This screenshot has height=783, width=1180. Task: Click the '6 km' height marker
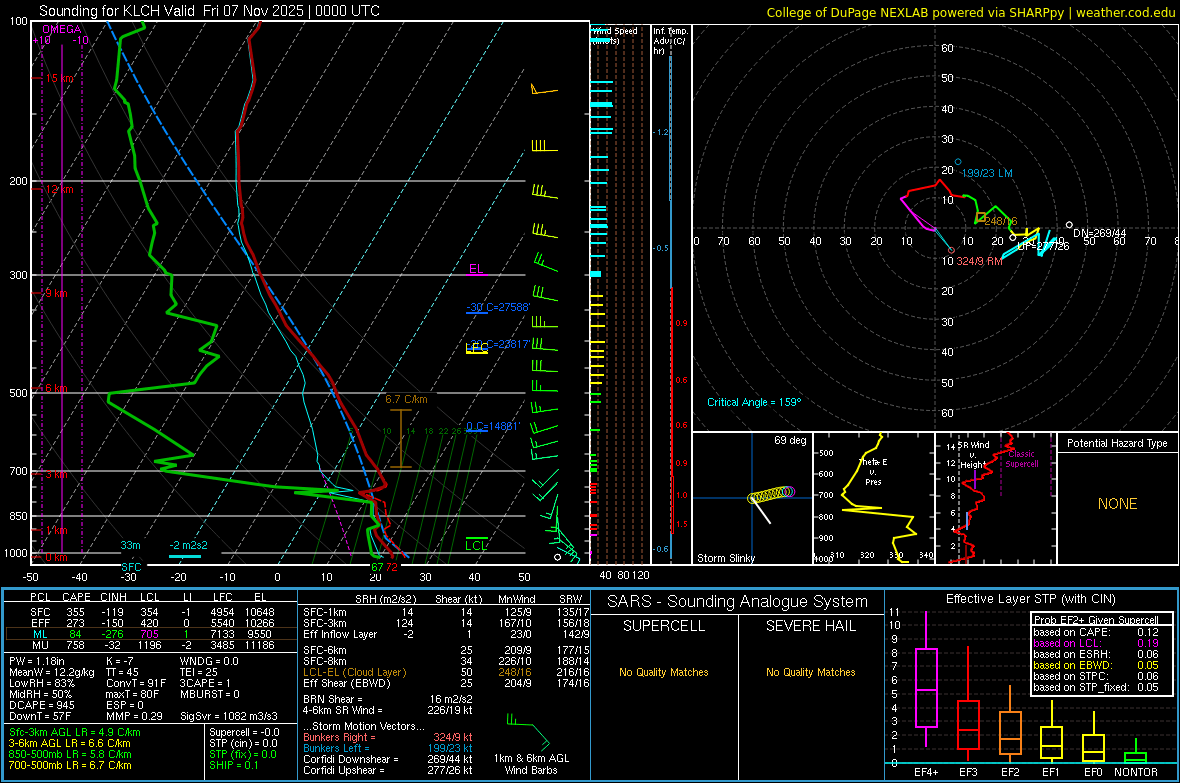pyautogui.click(x=56, y=388)
